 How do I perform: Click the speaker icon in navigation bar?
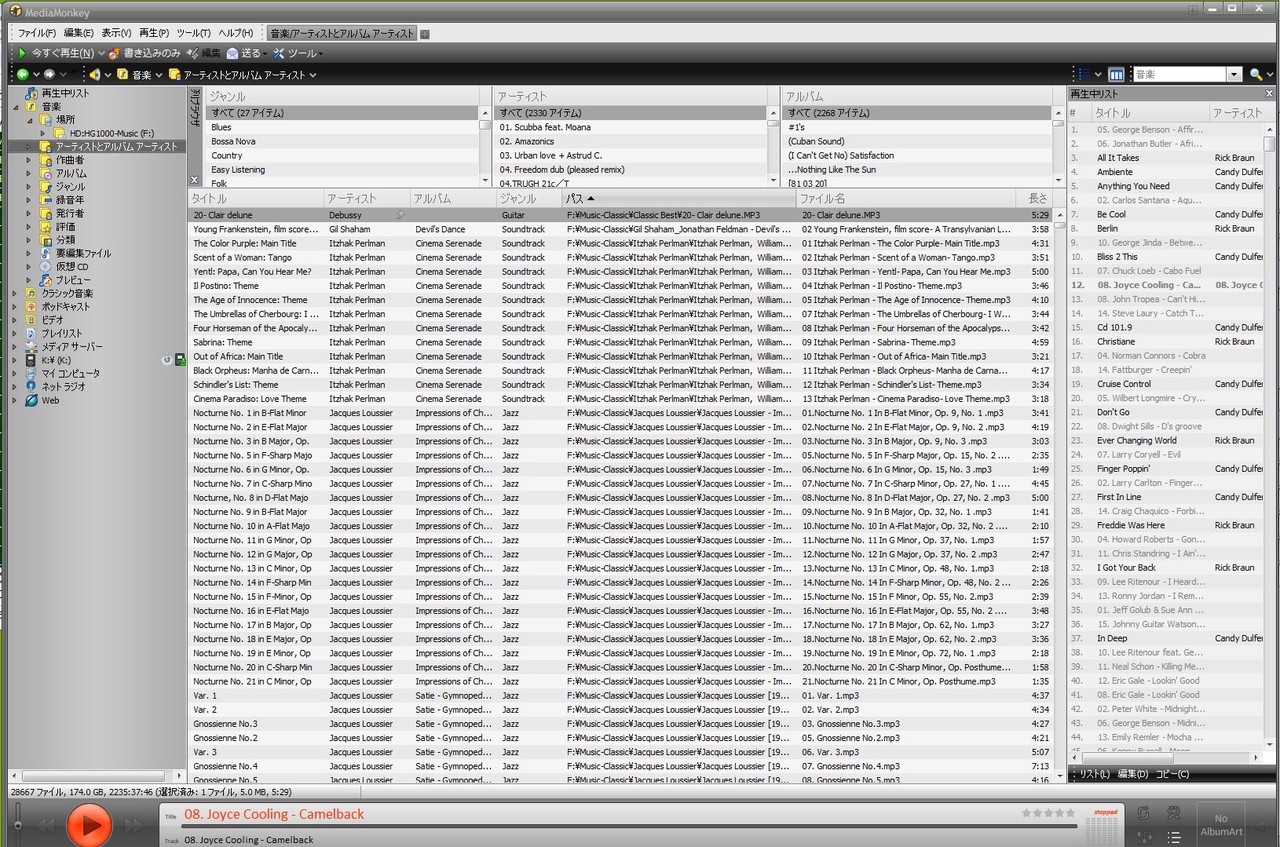click(x=95, y=75)
